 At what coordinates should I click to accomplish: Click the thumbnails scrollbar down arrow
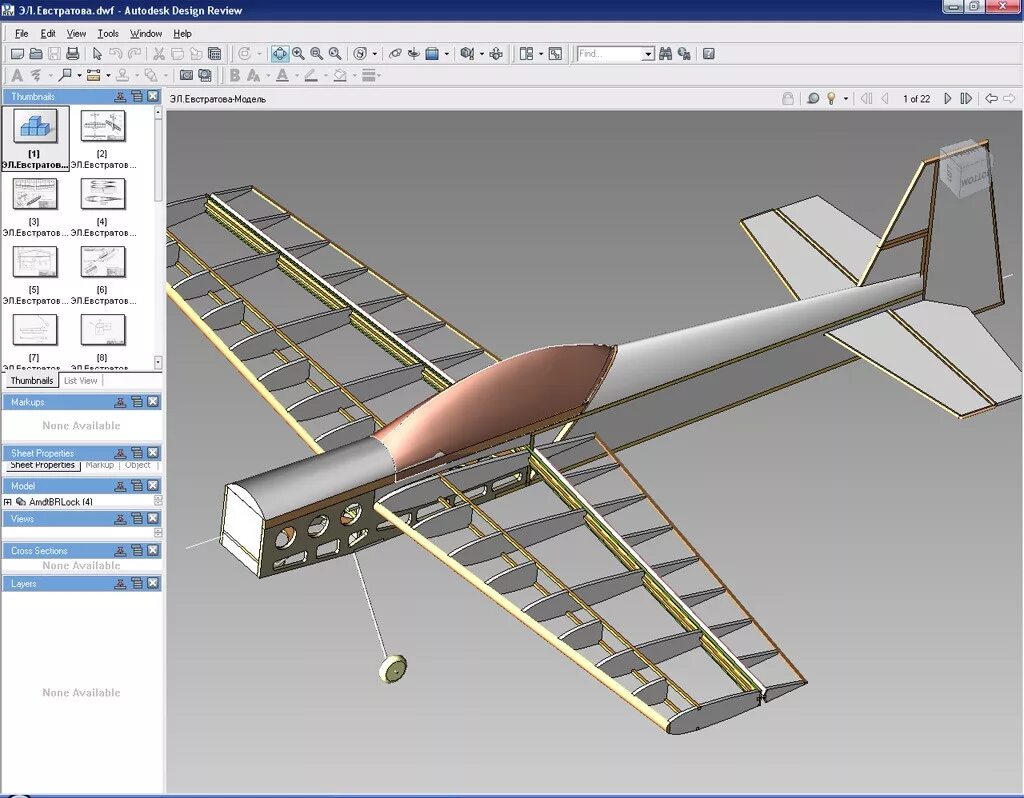point(157,362)
